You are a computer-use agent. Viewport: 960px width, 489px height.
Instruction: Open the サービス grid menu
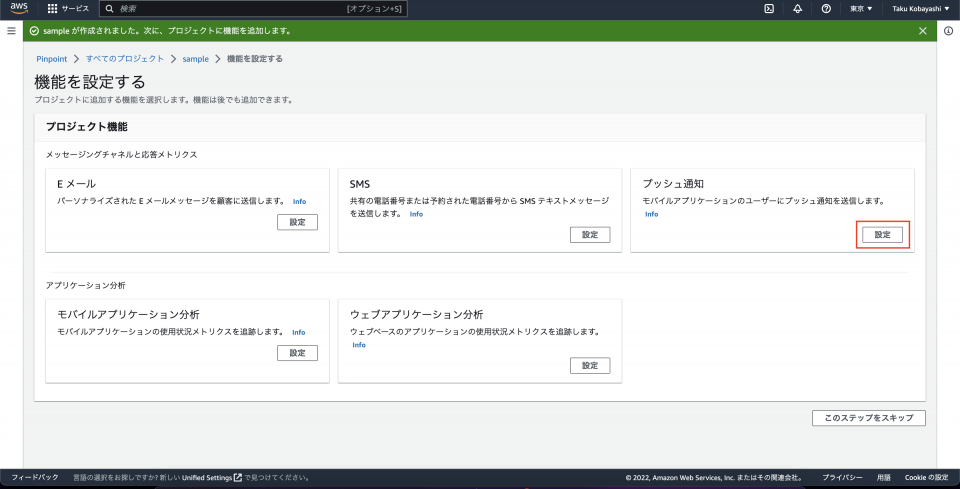pos(68,9)
